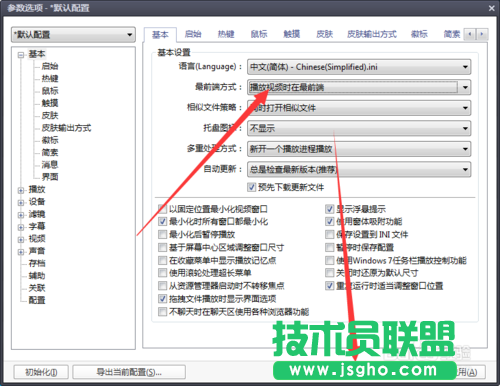Click the tab scroll left arrow
The height and width of the screenshot is (386, 500).
pos(470,34)
